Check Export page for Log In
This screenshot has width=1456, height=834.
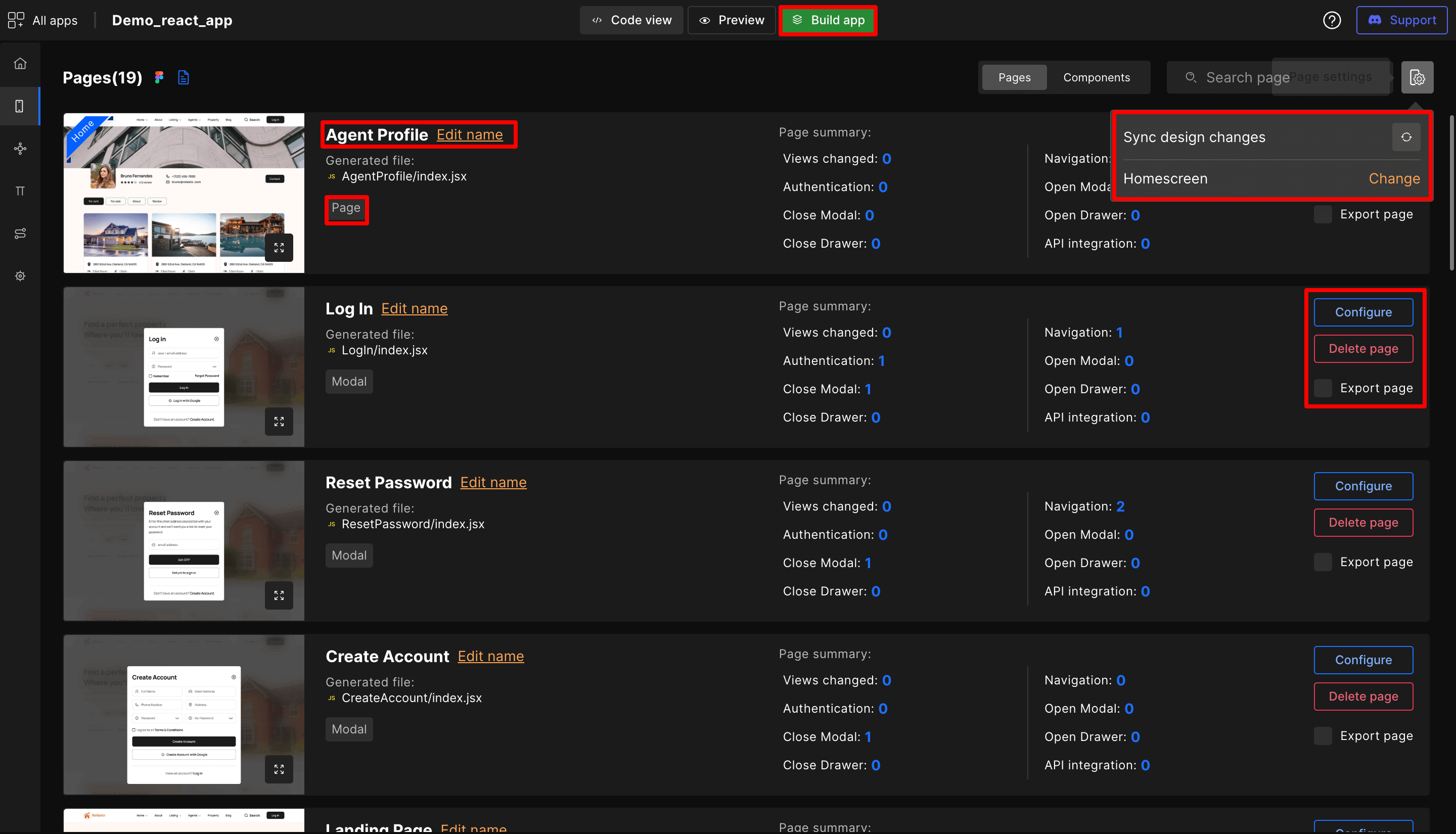[1322, 388]
